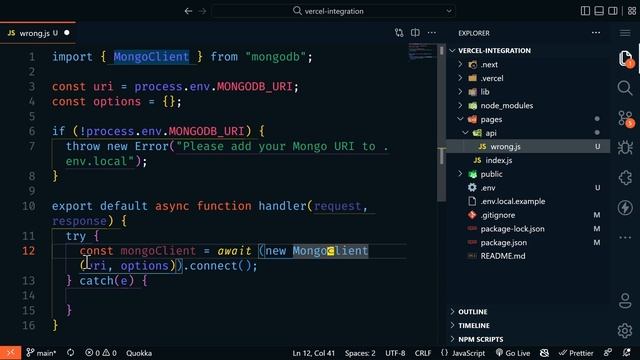Open notifications bell in status bar
The height and width of the screenshot is (360, 640).
pyautogui.click(x=627, y=353)
